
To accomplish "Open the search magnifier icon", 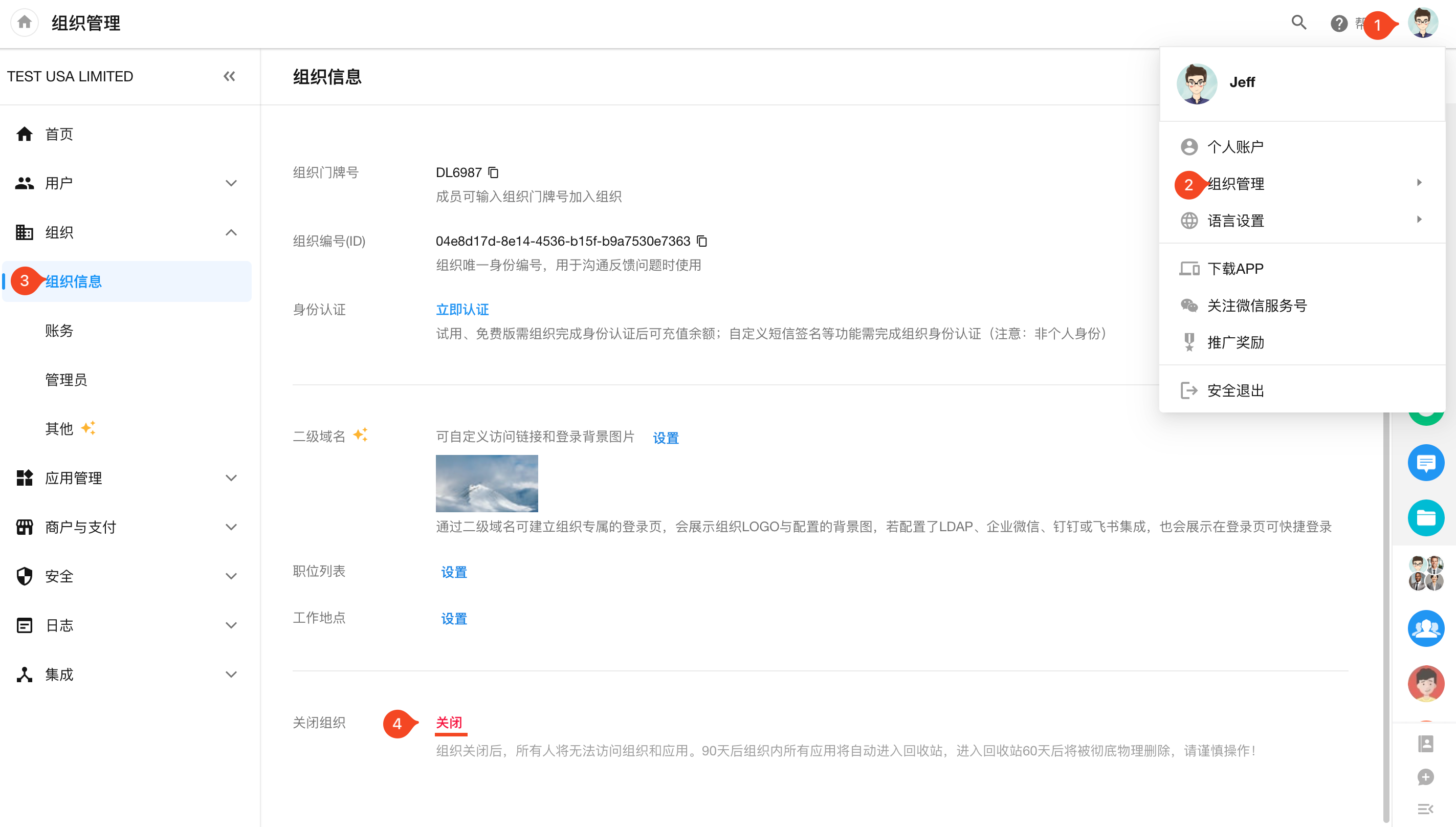I will 1299,23.
